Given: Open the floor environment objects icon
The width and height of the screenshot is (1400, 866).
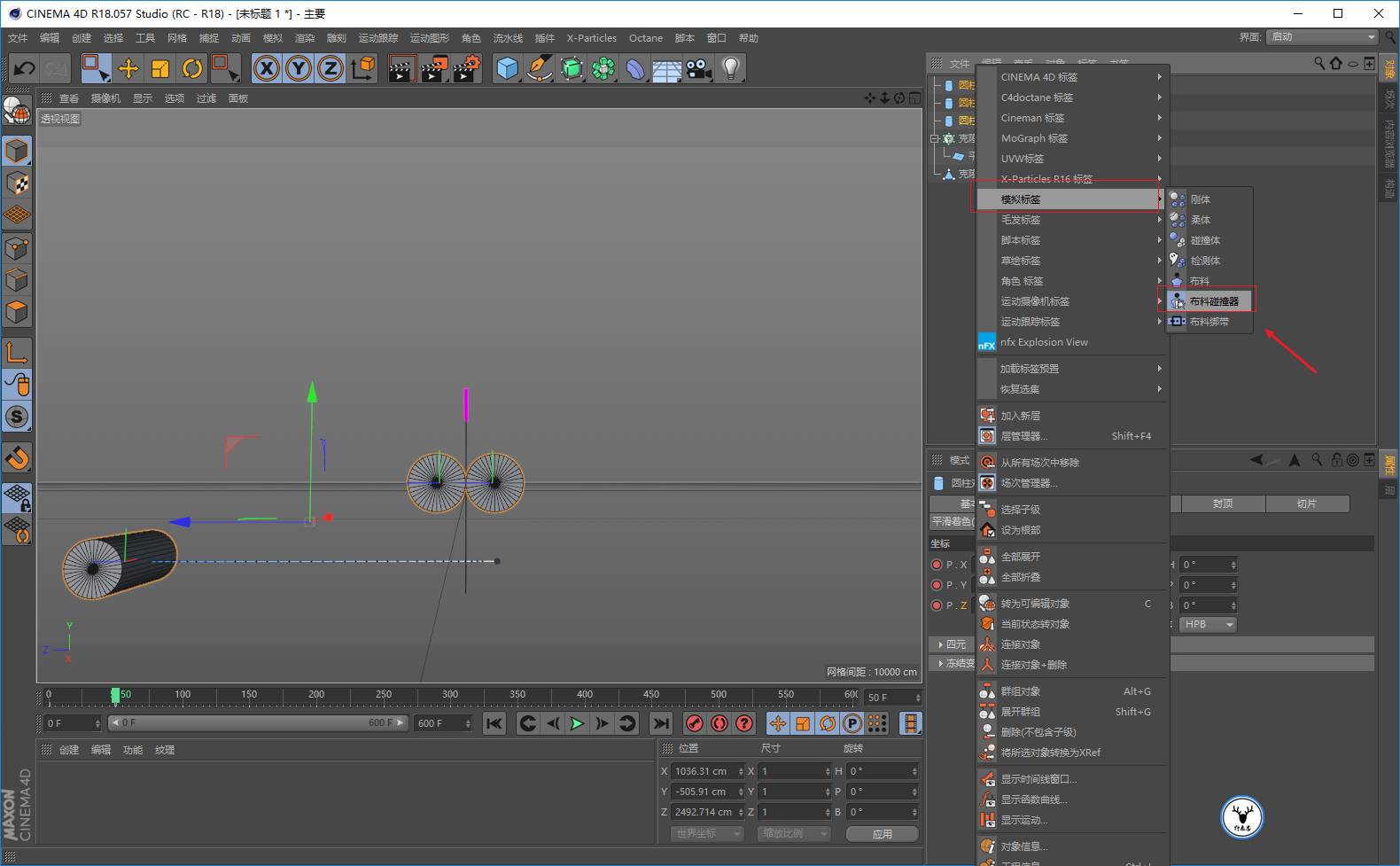Looking at the screenshot, I should coord(667,68).
